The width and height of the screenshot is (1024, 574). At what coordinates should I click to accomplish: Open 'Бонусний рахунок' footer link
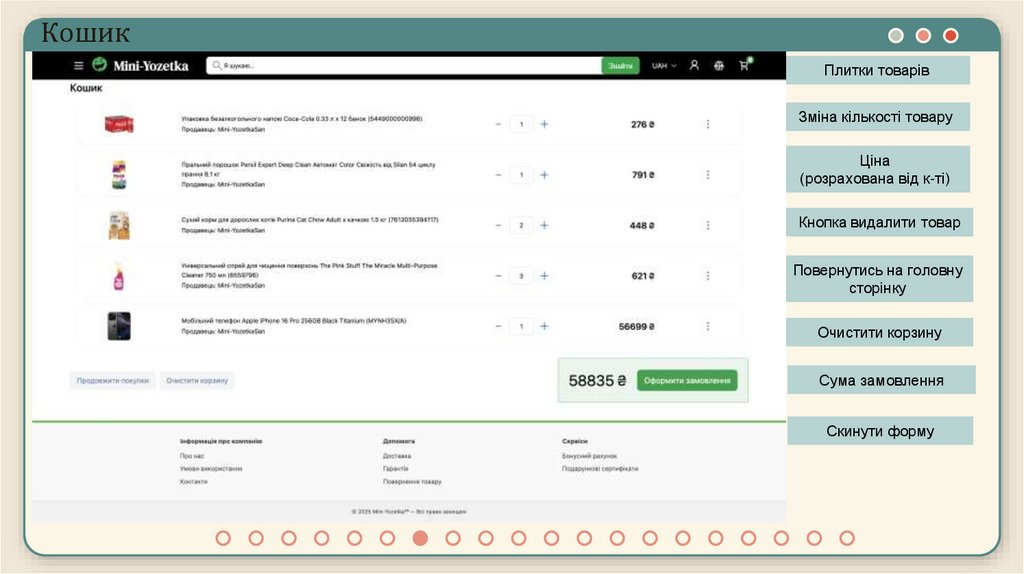pyautogui.click(x=589, y=456)
